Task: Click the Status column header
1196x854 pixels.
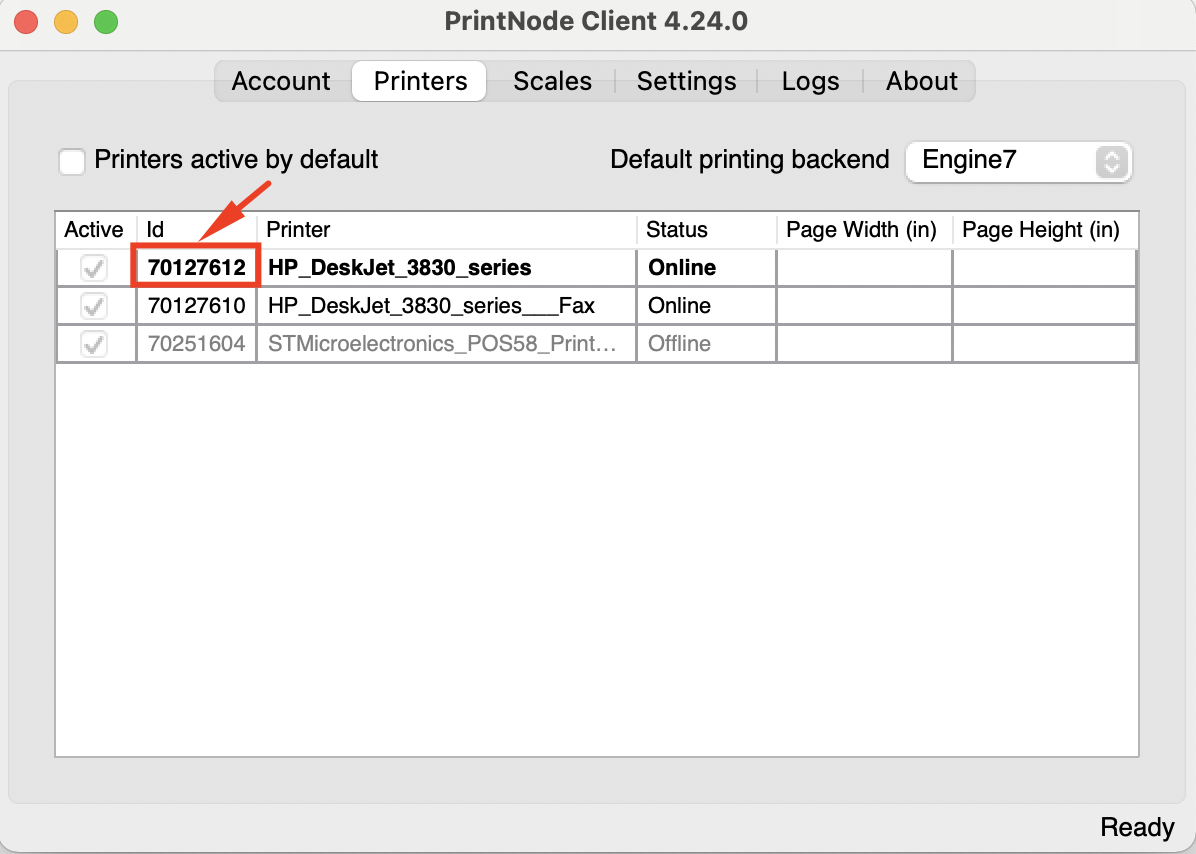Action: pyautogui.click(x=706, y=230)
